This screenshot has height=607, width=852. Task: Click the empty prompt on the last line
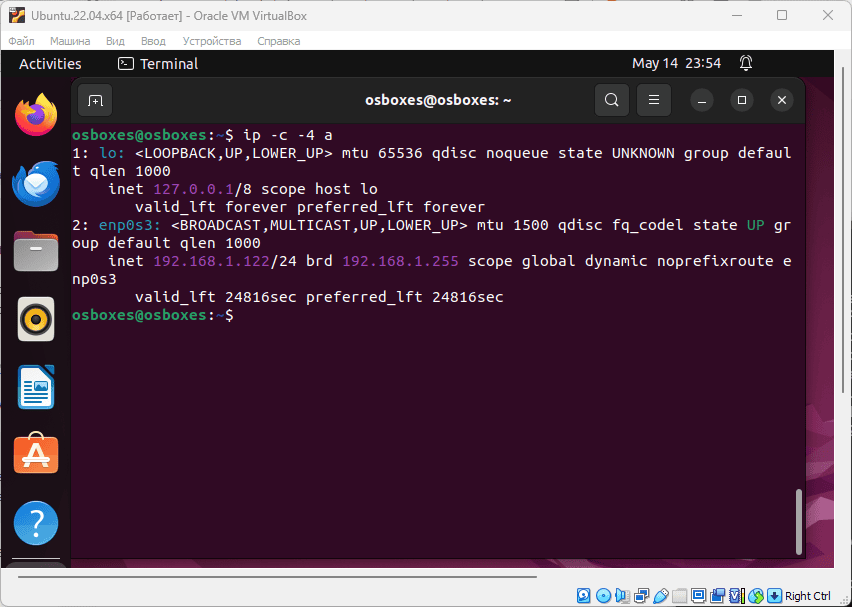(x=153, y=315)
